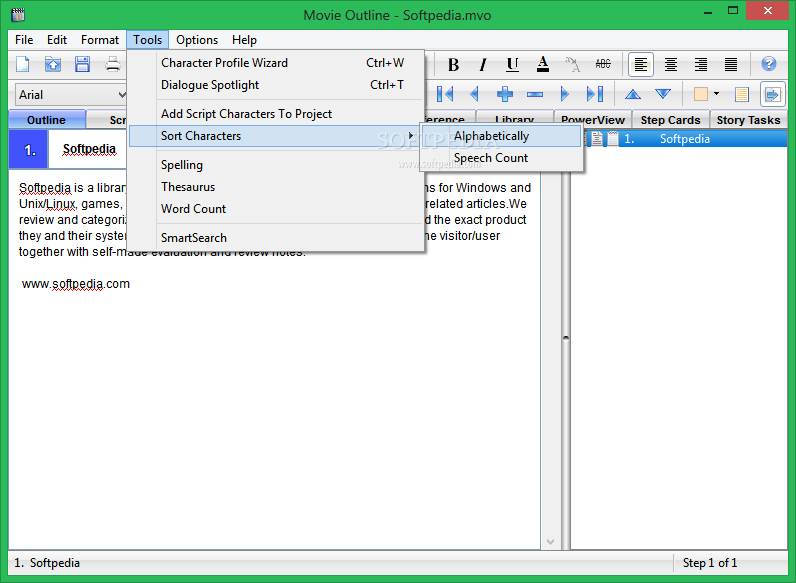Click the notepad icon in Softpedia row
Viewport: 796px width, 583px height.
[x=613, y=139]
